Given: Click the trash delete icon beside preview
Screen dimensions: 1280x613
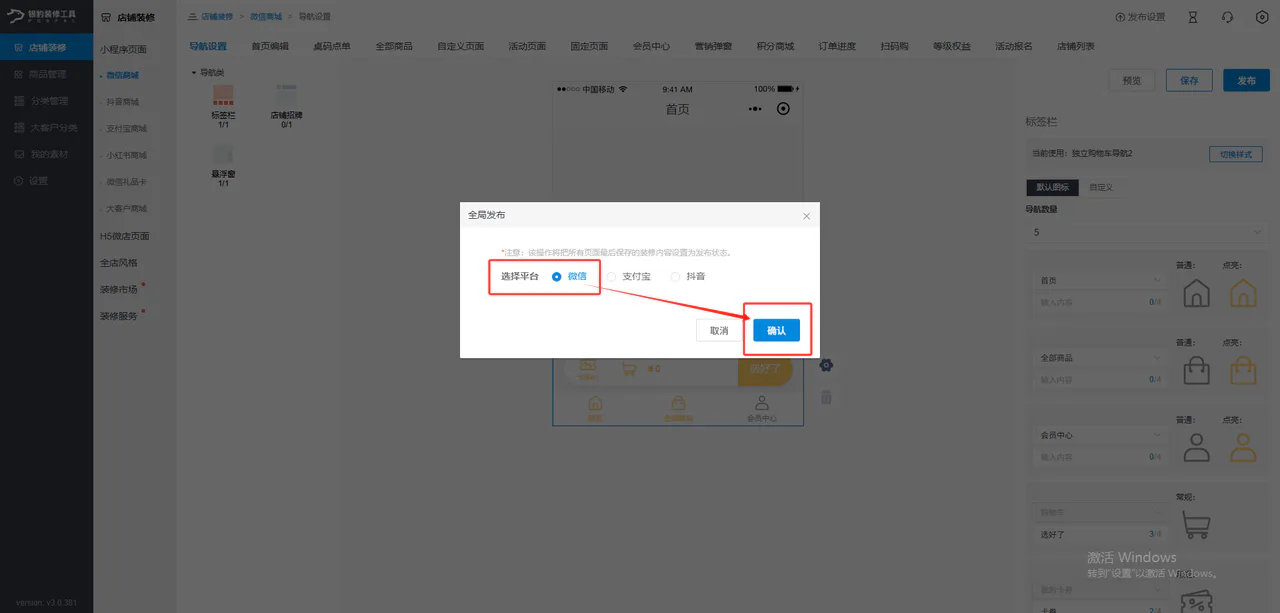Looking at the screenshot, I should pos(826,397).
